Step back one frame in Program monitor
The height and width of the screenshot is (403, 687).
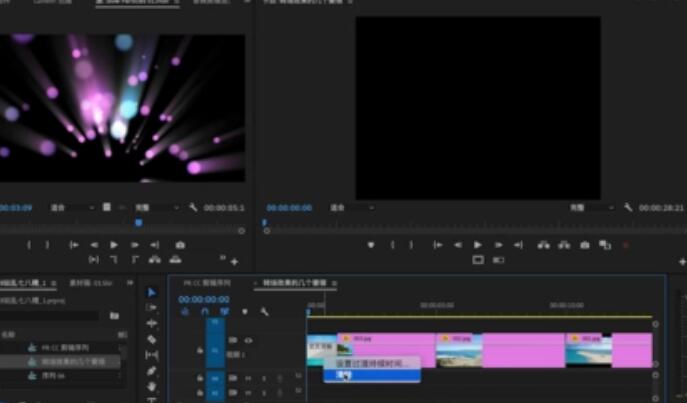coord(458,245)
